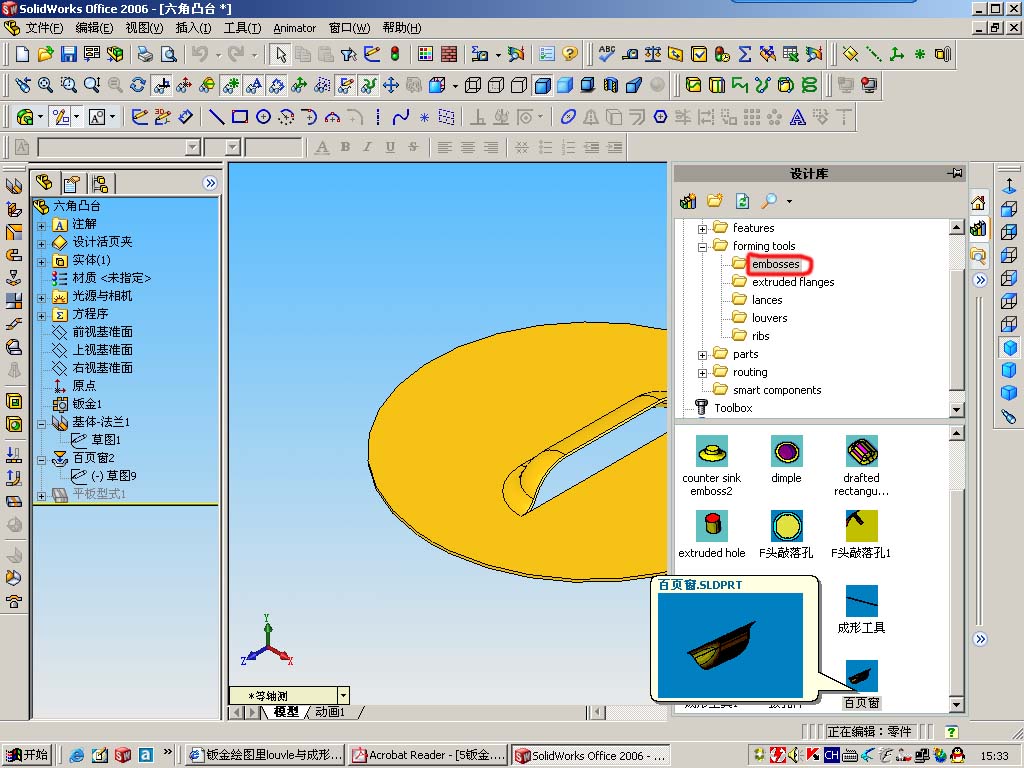Click Create New Folder icon in Design Library
This screenshot has width=1024, height=768.
pos(715,201)
